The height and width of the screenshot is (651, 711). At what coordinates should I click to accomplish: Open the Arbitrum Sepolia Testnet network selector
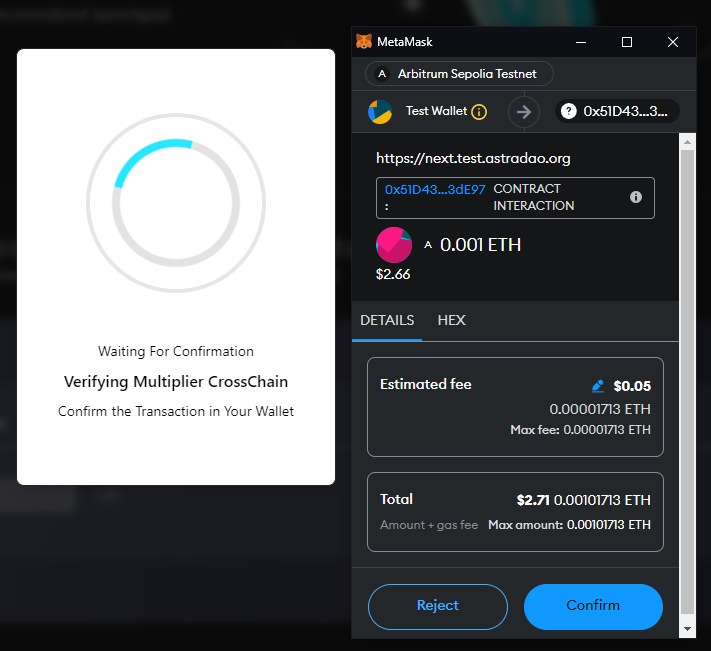tap(459, 73)
